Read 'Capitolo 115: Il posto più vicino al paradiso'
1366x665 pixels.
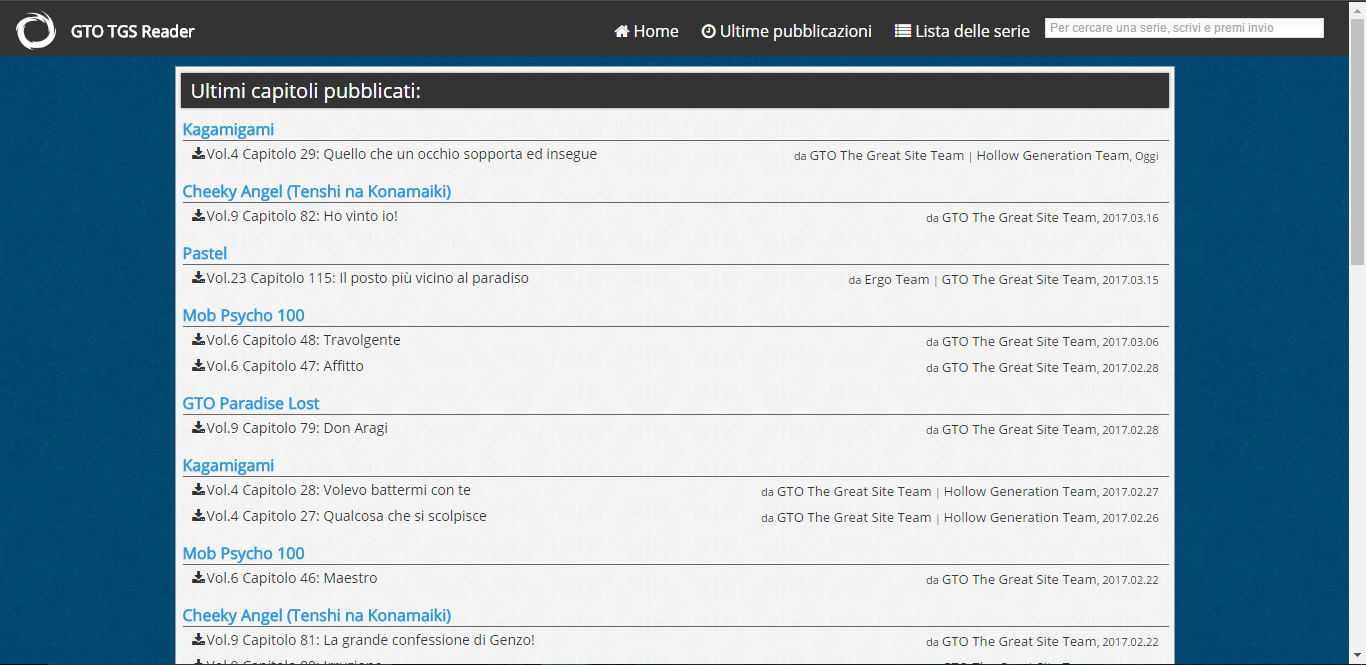click(x=368, y=278)
